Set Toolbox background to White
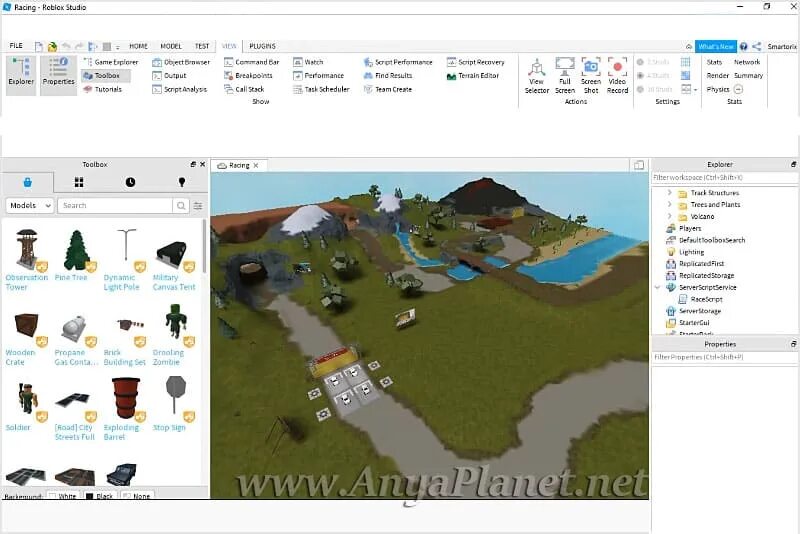 point(62,496)
